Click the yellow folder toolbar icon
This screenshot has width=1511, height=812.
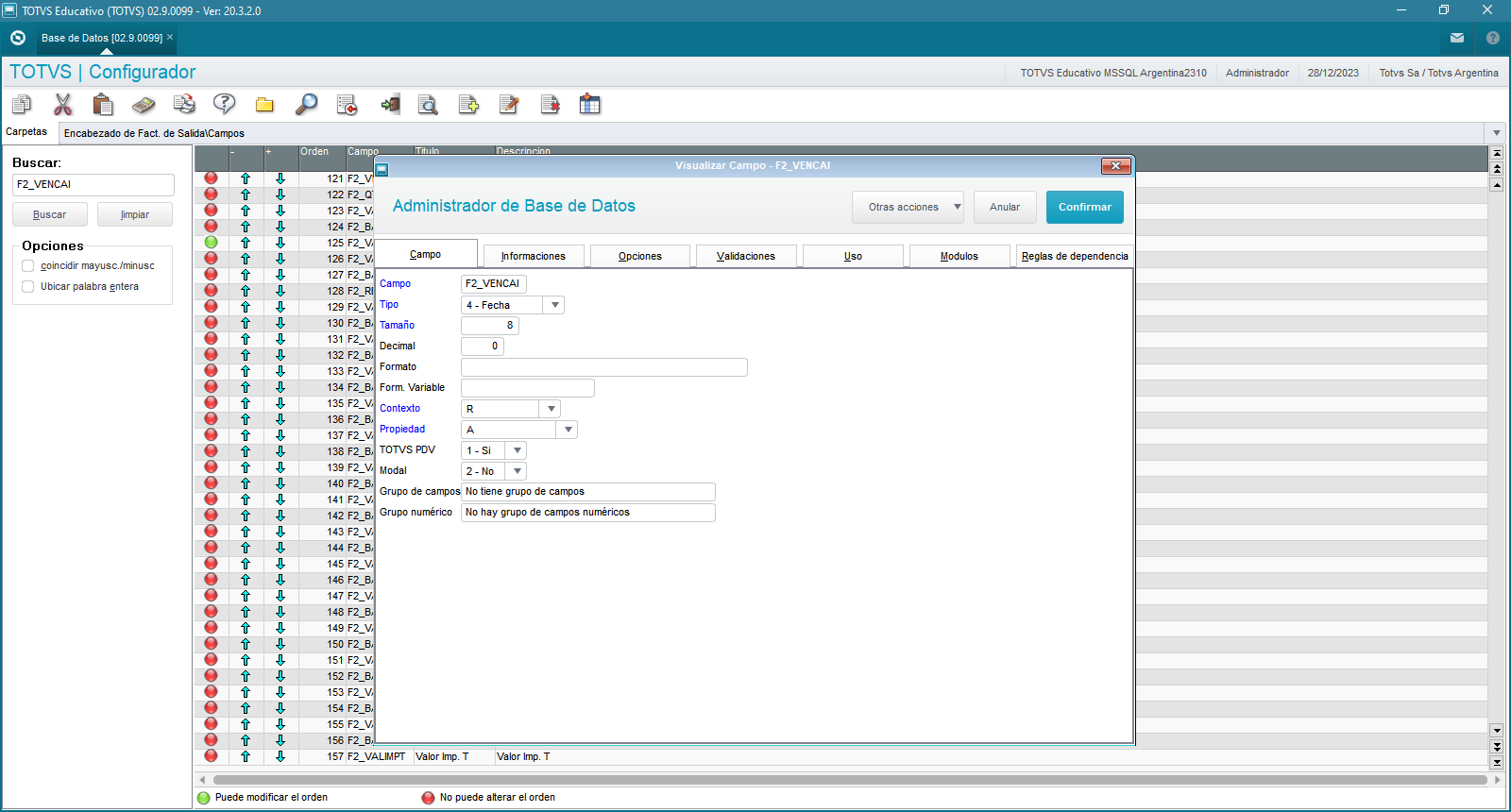pos(264,104)
